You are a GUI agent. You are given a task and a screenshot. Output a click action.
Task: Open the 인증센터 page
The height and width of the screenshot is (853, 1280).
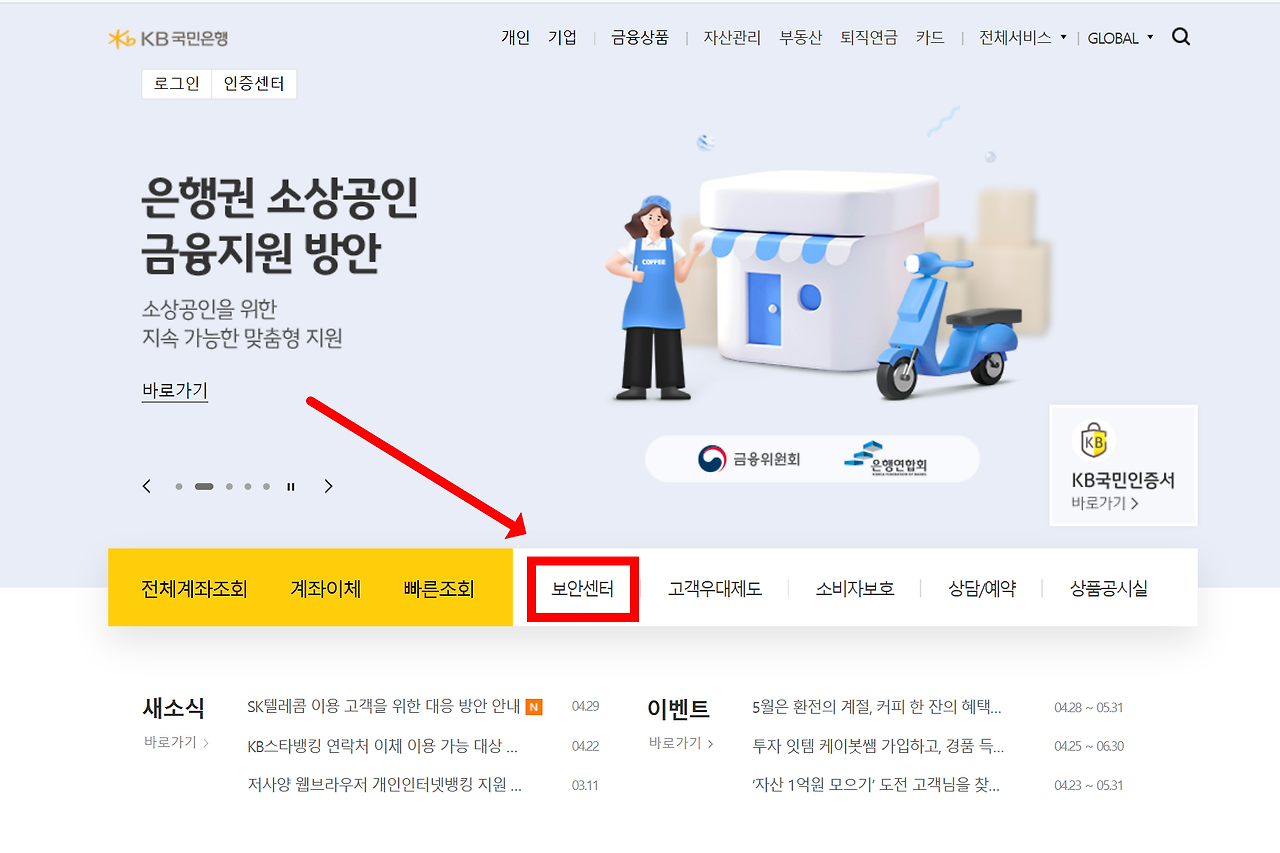click(254, 83)
